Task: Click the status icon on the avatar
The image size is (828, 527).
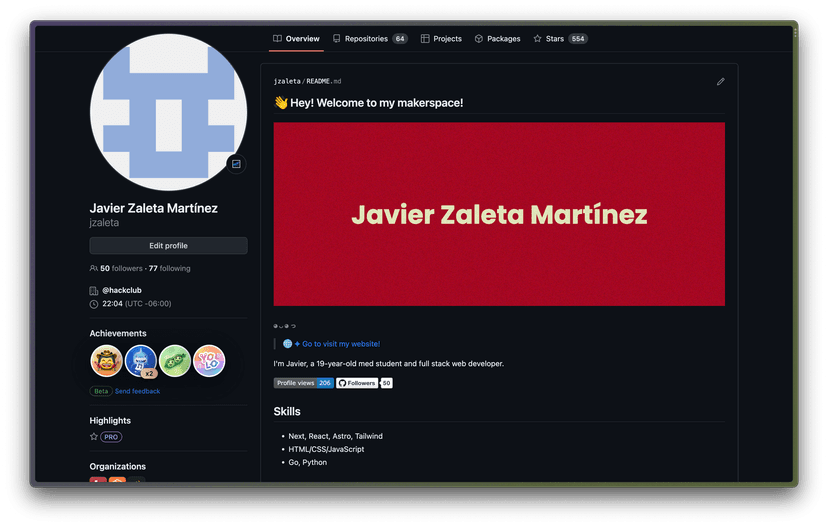Action: [236, 164]
